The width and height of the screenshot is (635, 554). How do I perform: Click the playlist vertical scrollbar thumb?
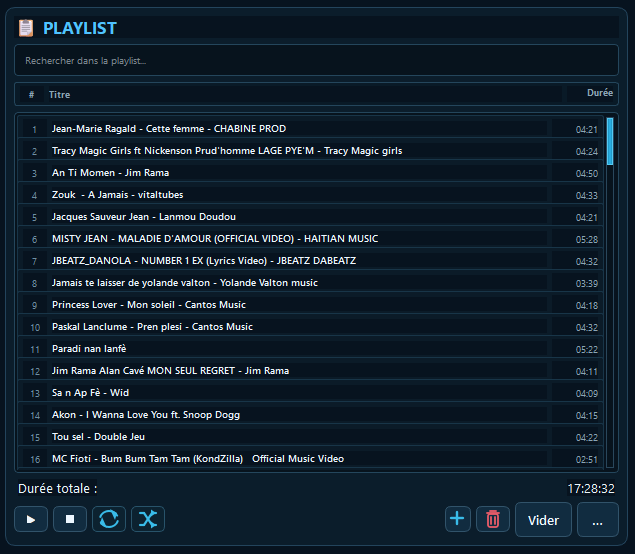coord(610,141)
